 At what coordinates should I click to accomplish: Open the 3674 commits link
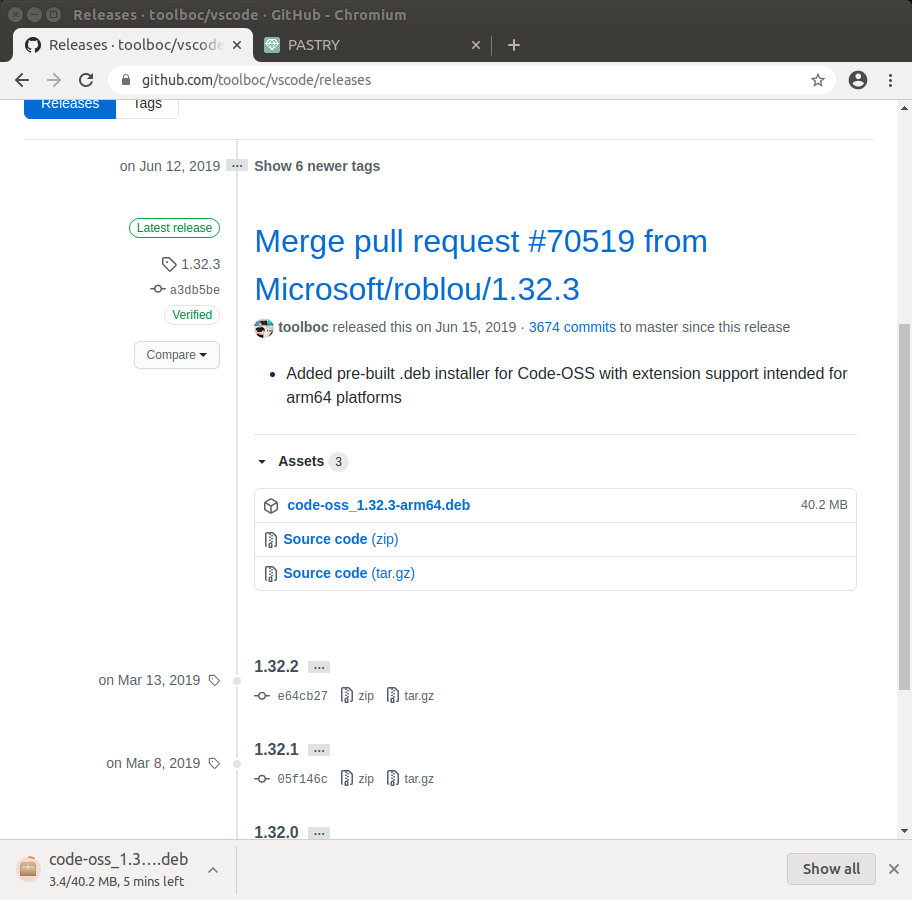(572, 327)
